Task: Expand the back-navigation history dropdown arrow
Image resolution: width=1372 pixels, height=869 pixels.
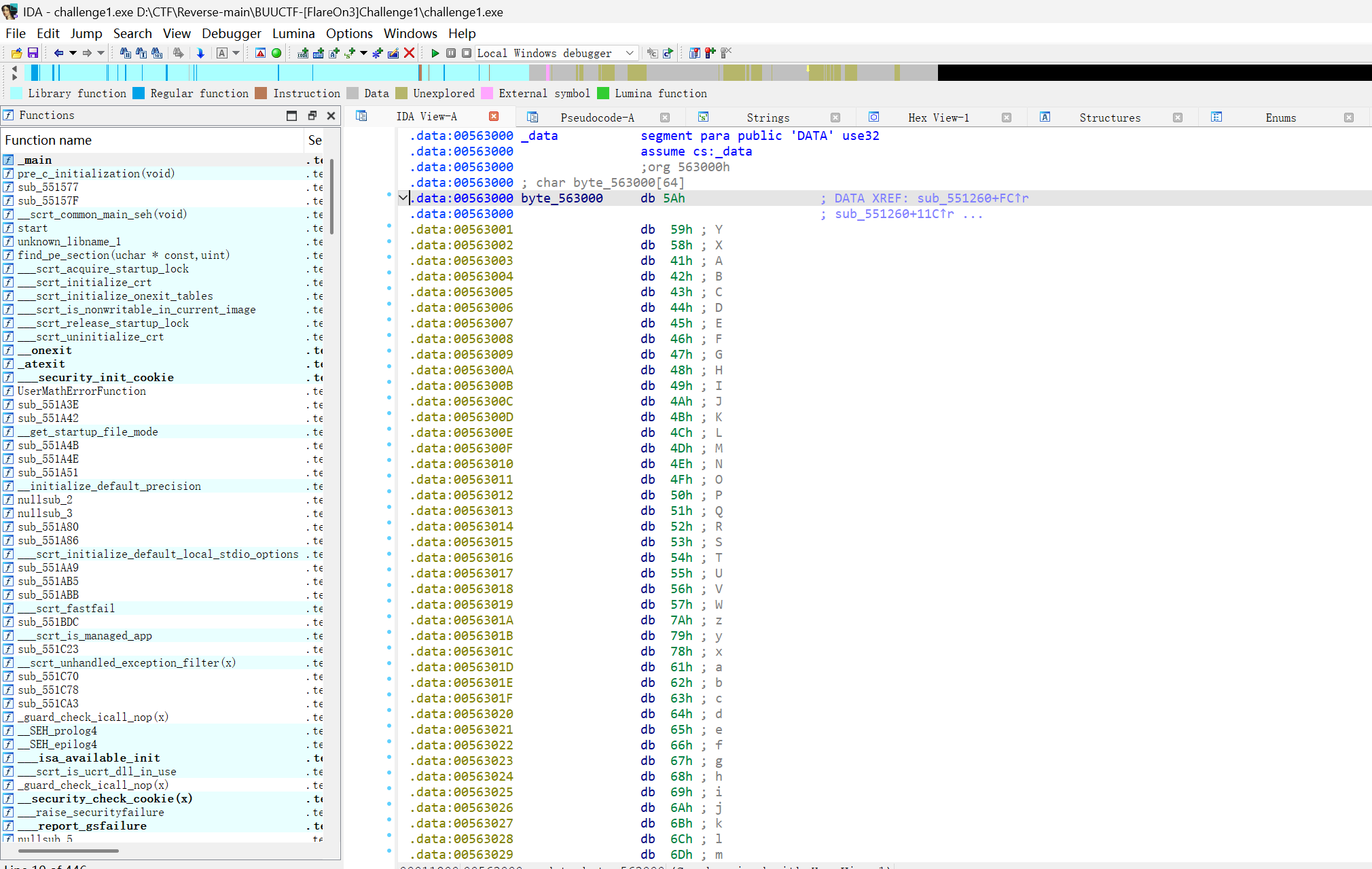Action: [x=73, y=53]
